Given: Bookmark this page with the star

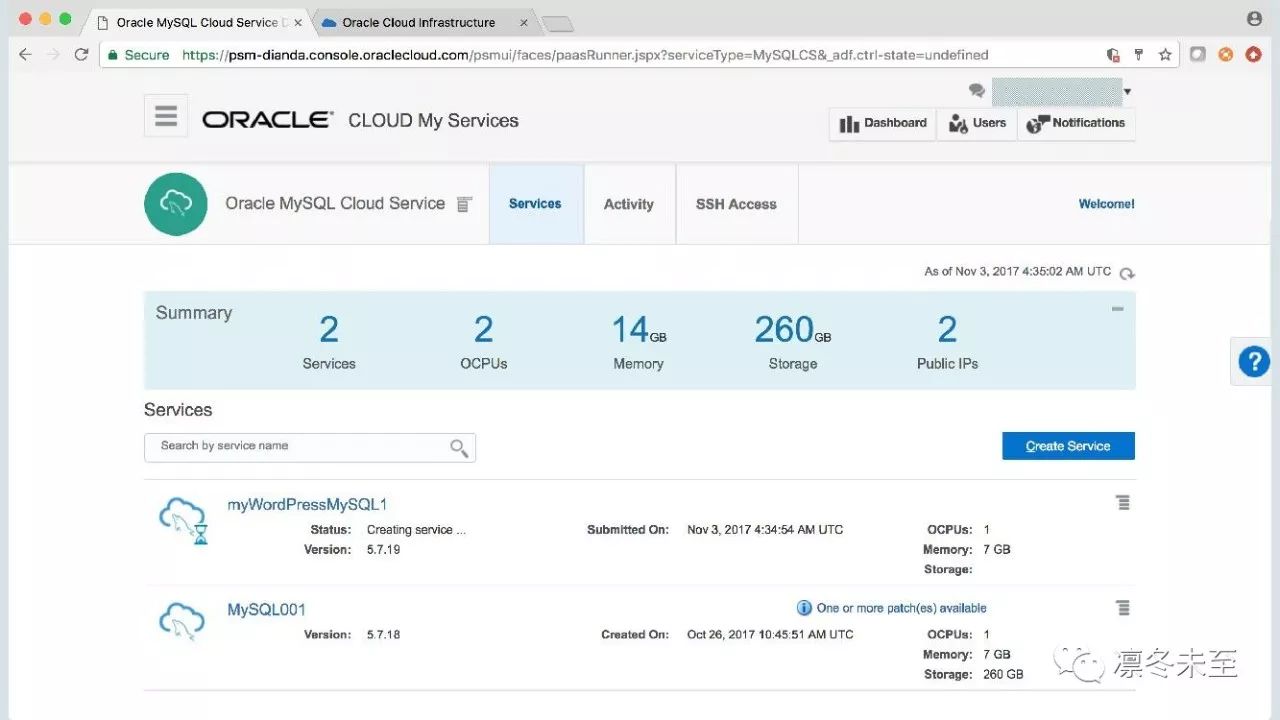Looking at the screenshot, I should [x=1165, y=55].
